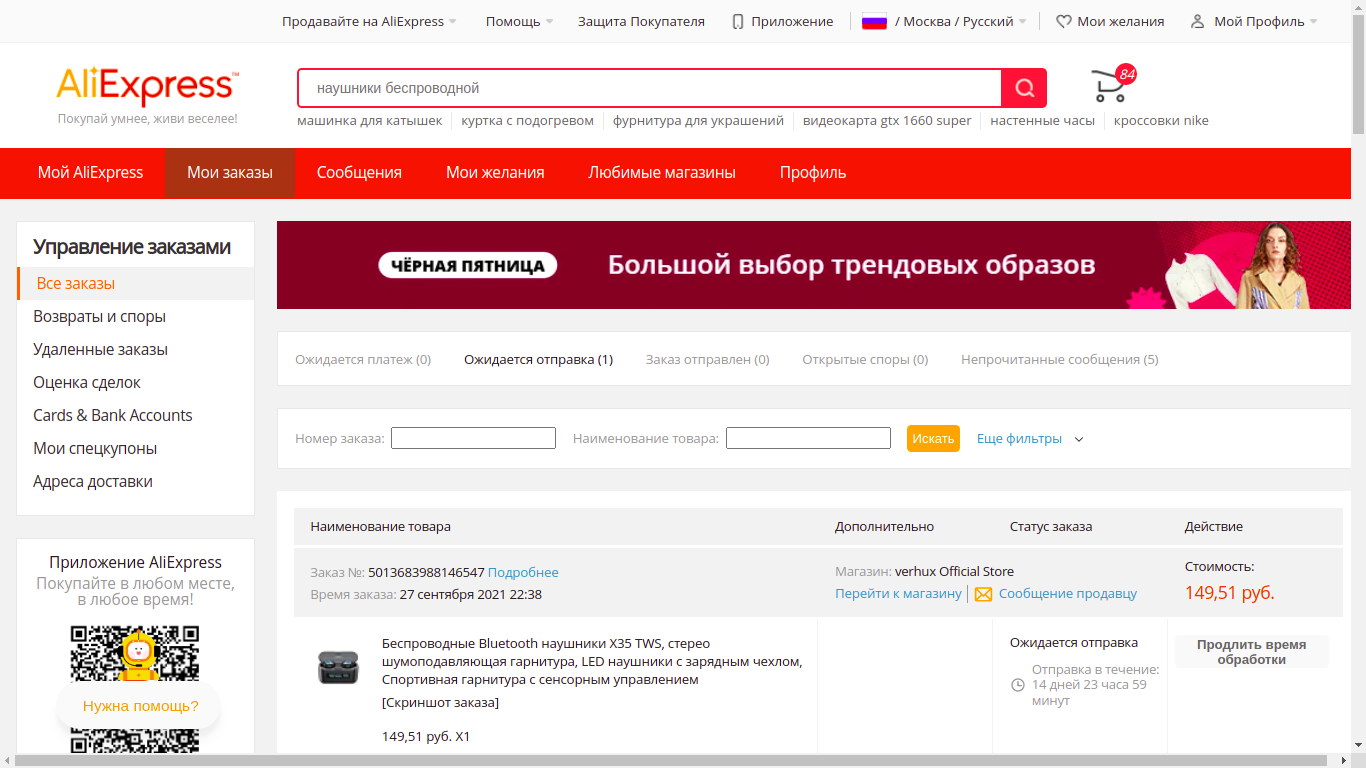The width and height of the screenshot is (1366, 768).
Task: Click the main search input box
Action: click(x=650, y=88)
